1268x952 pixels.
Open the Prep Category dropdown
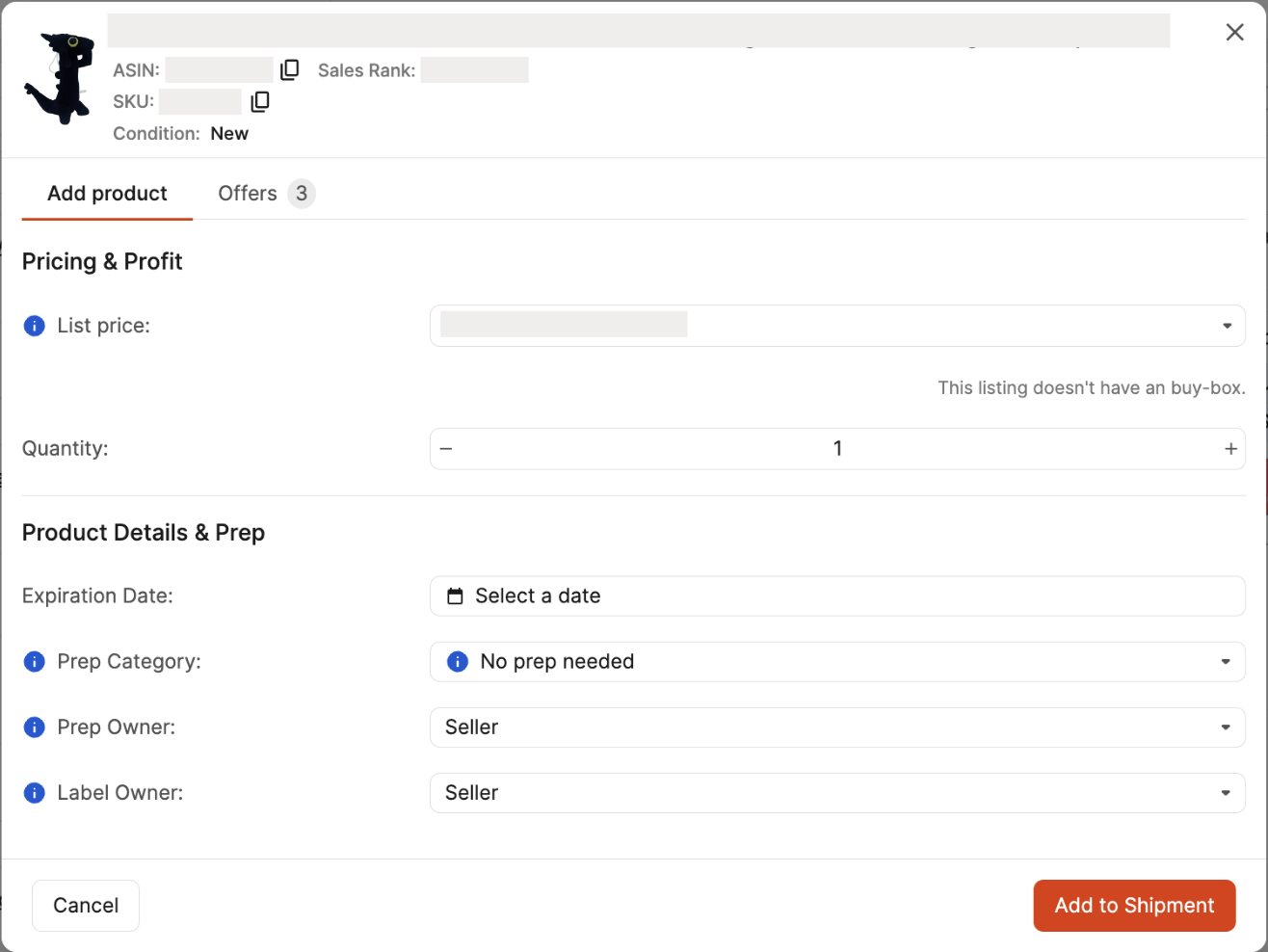click(x=837, y=662)
